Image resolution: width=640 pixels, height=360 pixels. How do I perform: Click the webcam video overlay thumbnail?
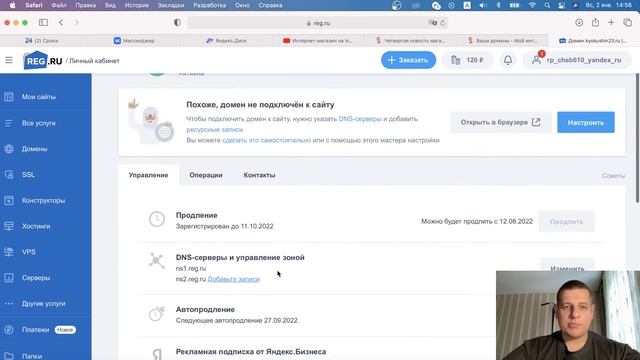(568, 315)
